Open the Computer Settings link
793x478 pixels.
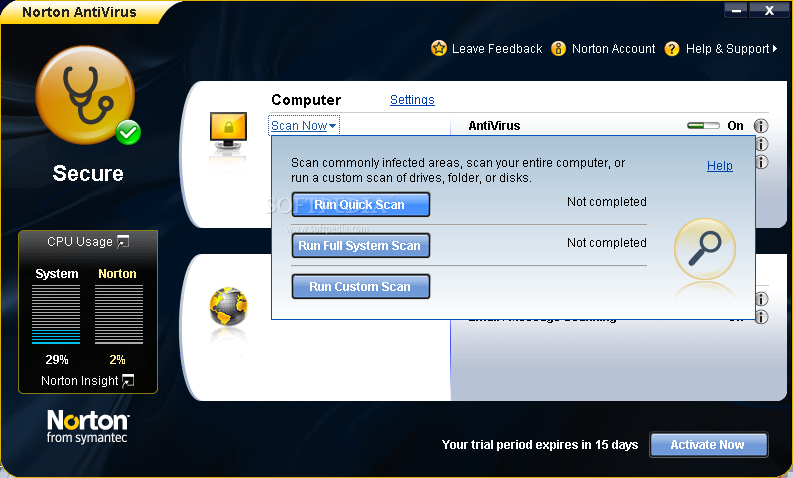point(412,100)
